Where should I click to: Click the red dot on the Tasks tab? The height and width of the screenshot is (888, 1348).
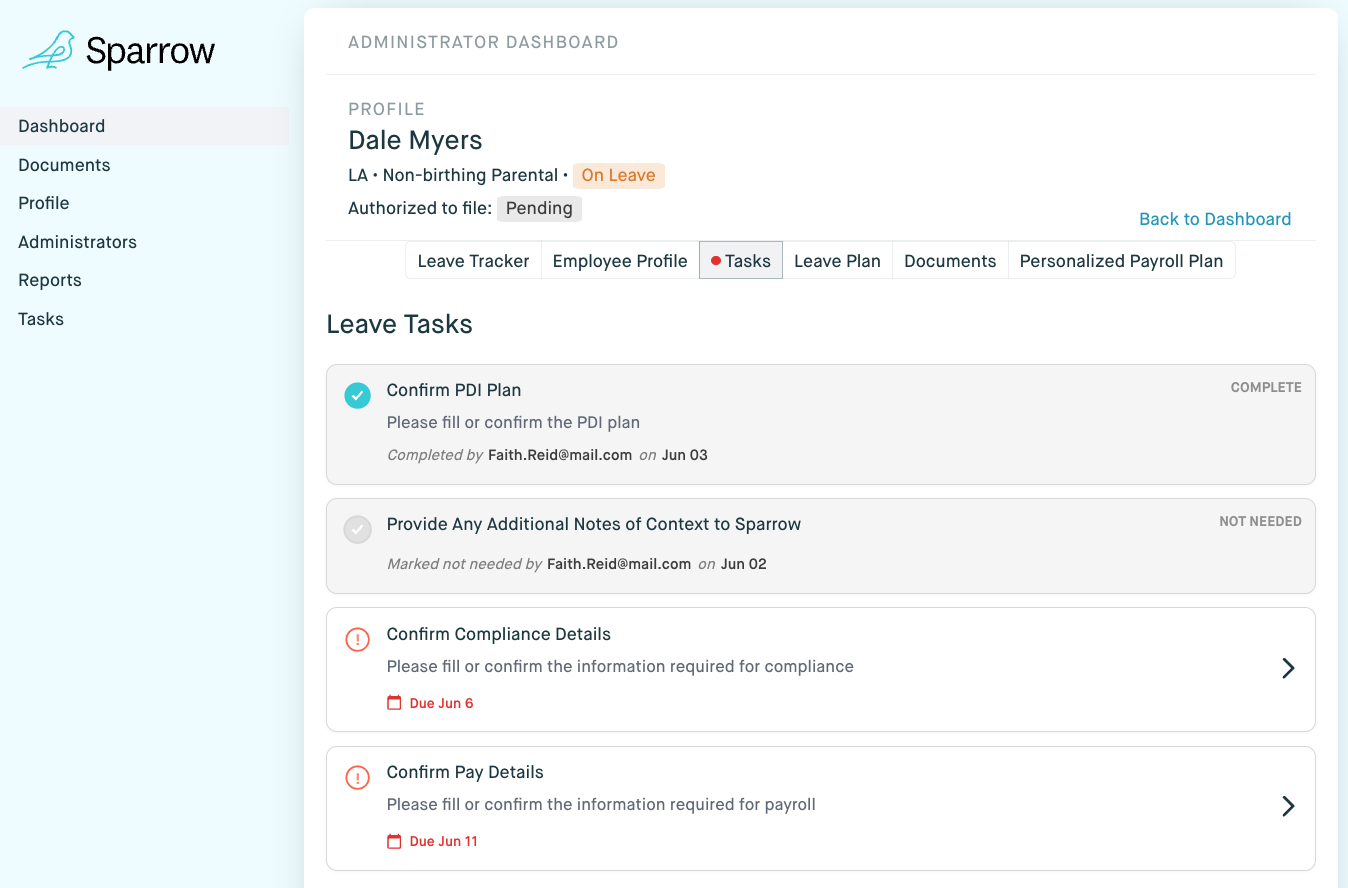coord(716,261)
